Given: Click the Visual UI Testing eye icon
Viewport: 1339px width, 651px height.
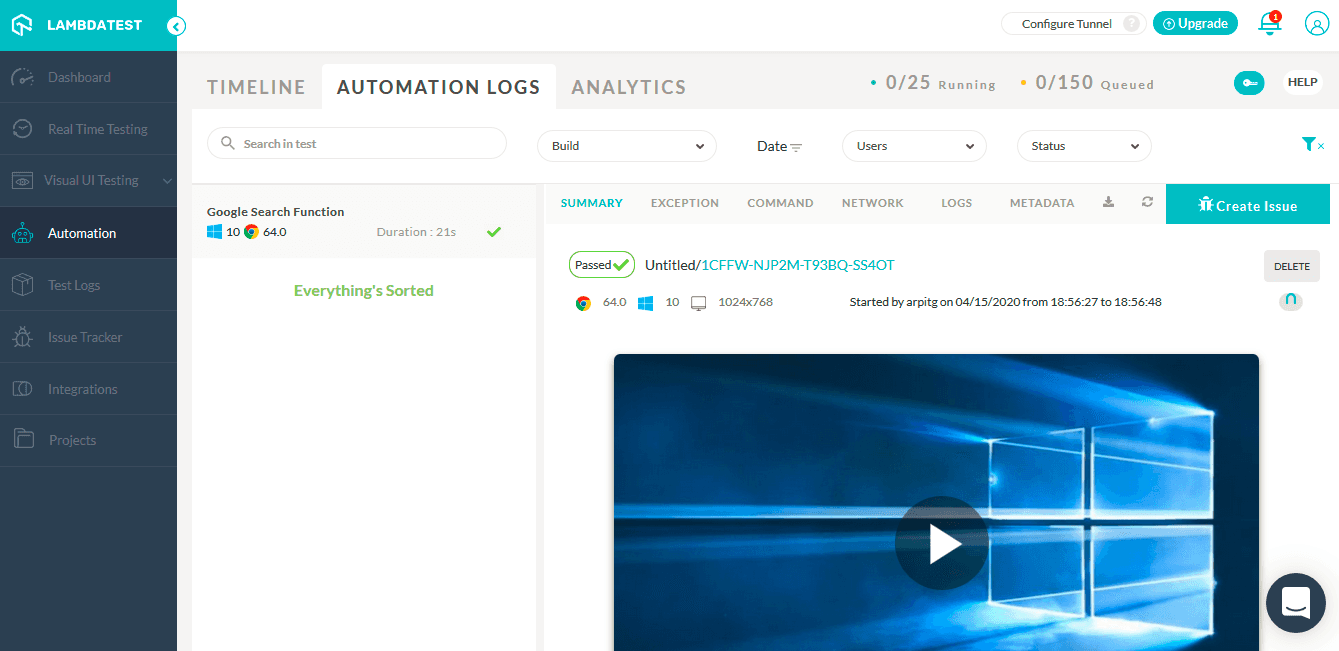Looking at the screenshot, I should click(22, 181).
